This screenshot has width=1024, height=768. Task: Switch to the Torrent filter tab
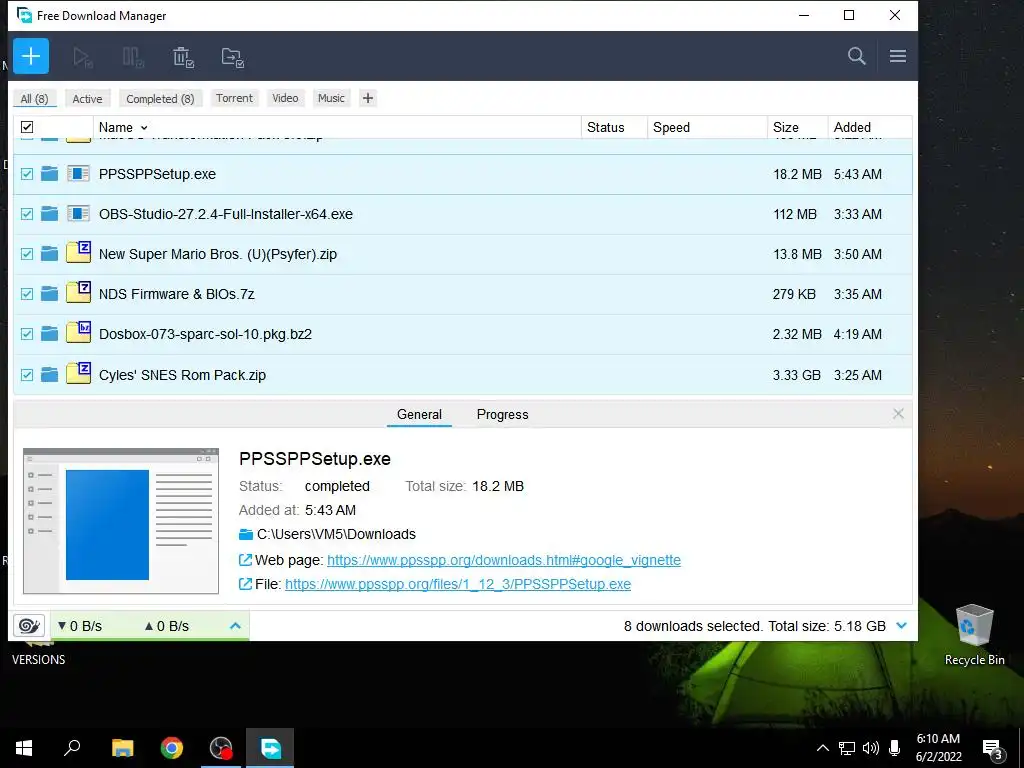pos(234,98)
